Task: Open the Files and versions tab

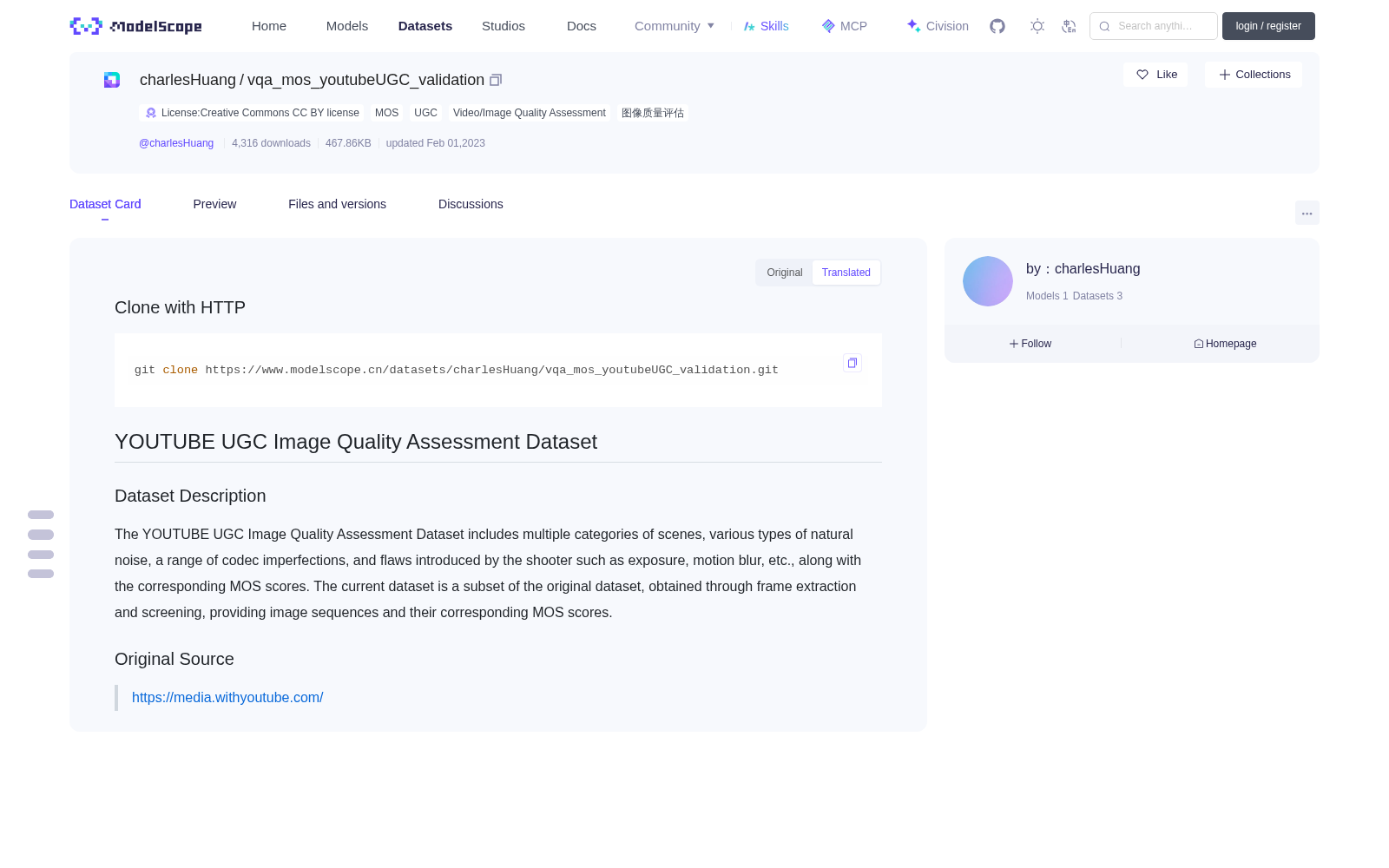Action: tap(337, 204)
